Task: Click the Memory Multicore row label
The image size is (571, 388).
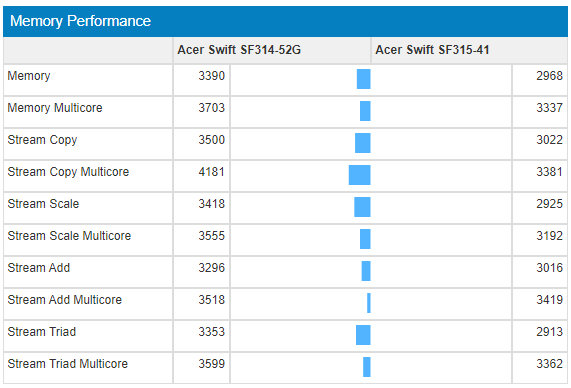Action: [x=55, y=108]
